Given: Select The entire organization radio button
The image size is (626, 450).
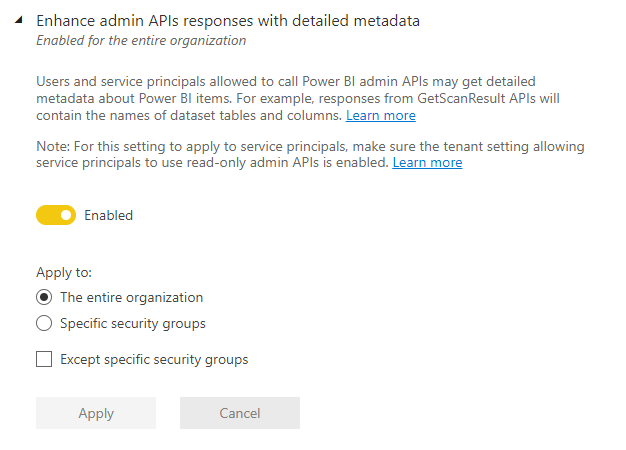Looking at the screenshot, I should (44, 297).
